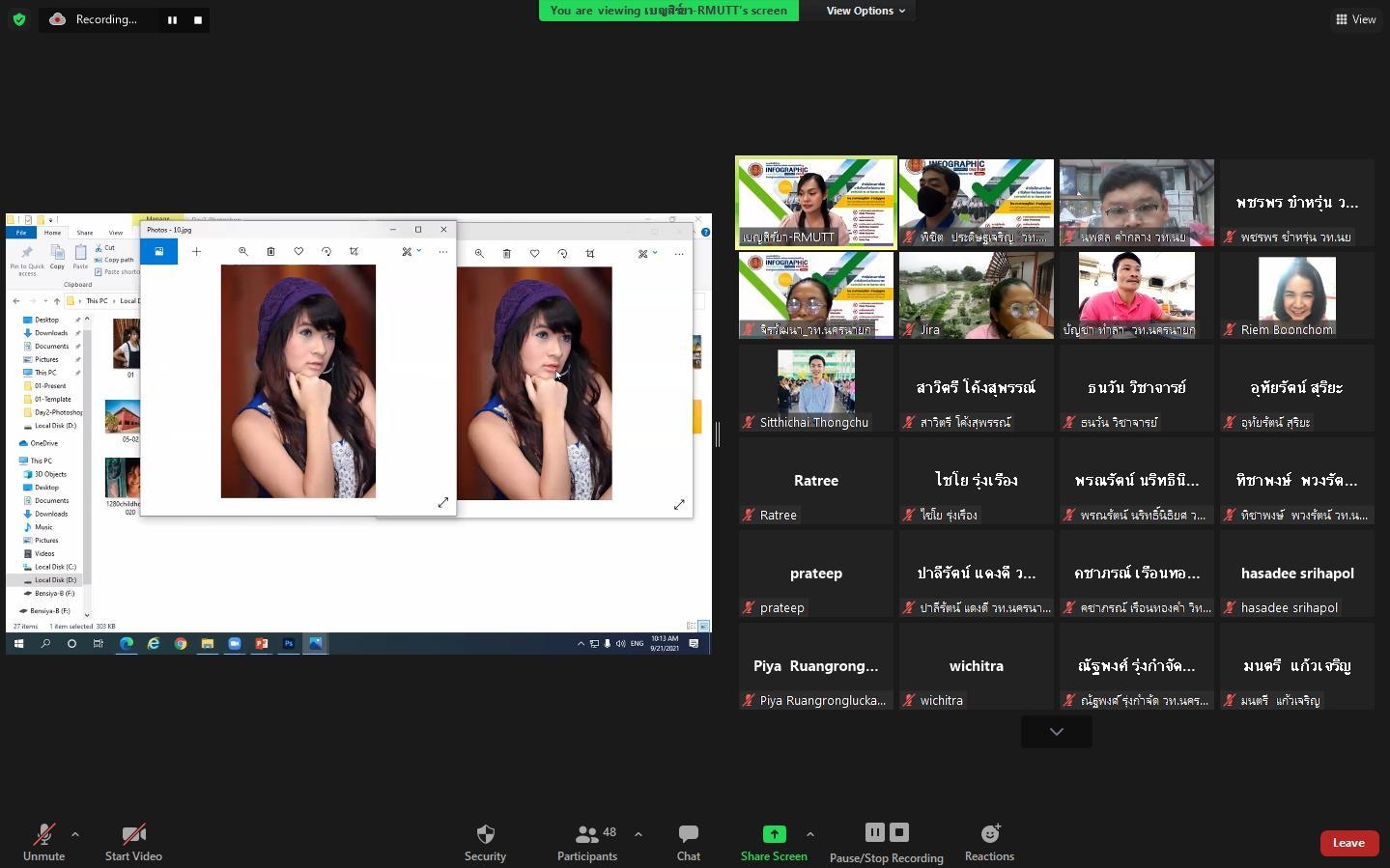Select the prateep participant tile
The height and width of the screenshot is (868, 1390).
[x=816, y=573]
